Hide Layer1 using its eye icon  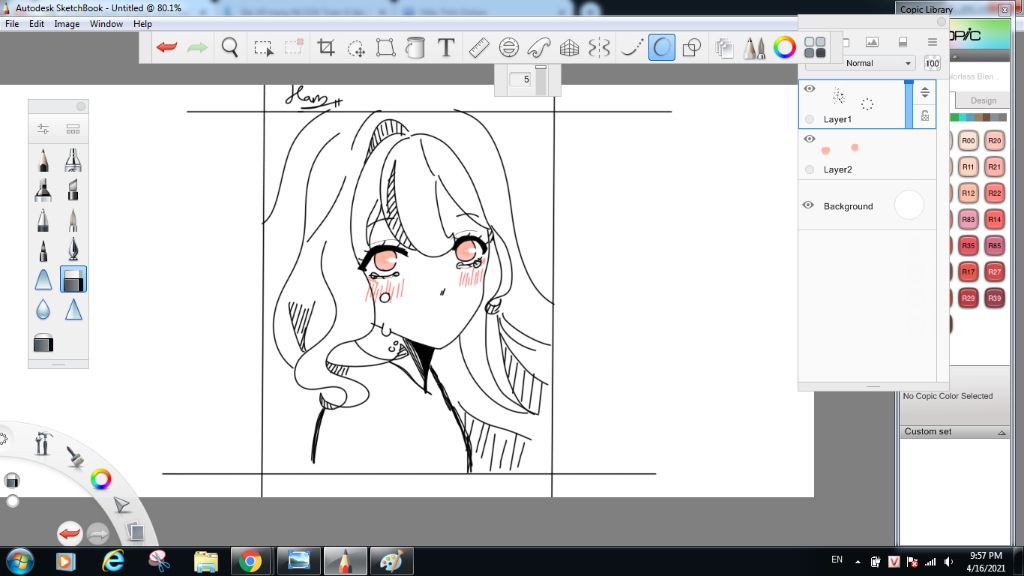809,89
